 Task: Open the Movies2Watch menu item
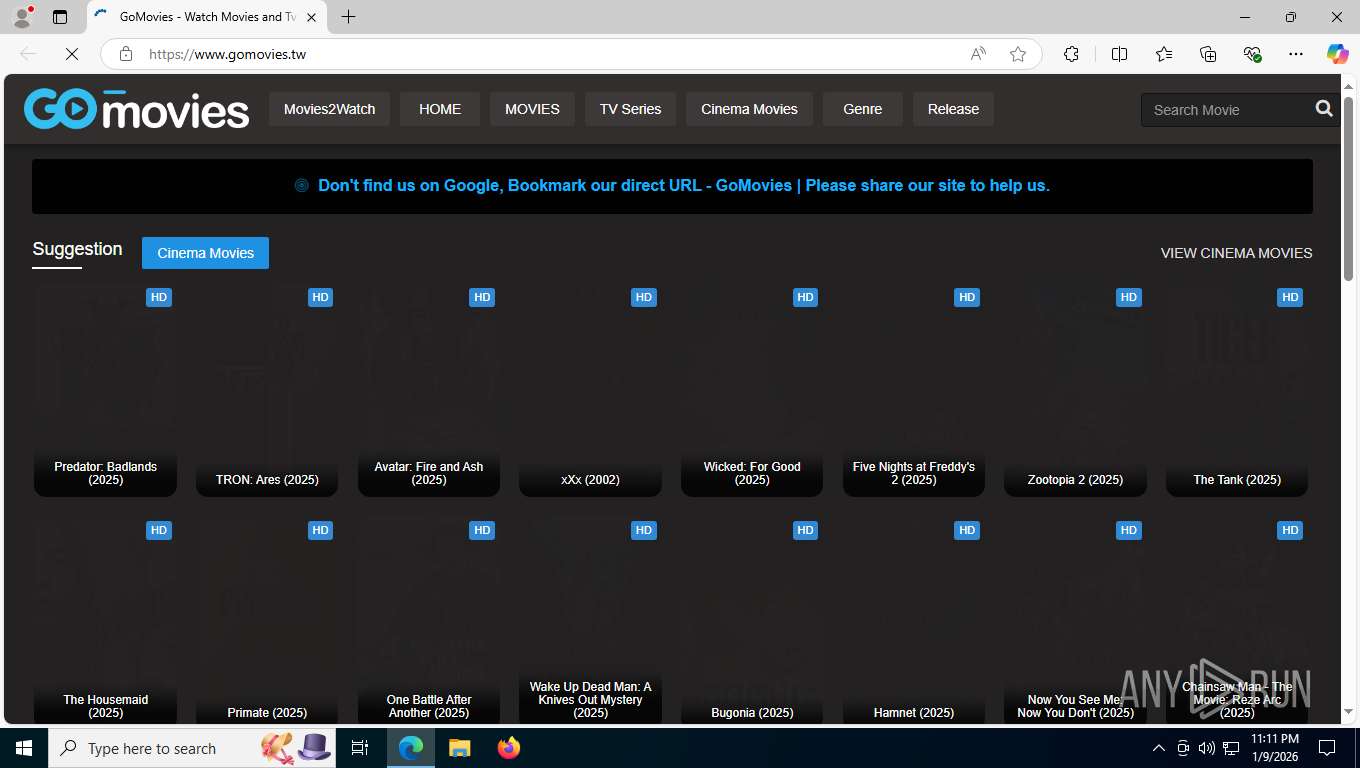coord(329,109)
